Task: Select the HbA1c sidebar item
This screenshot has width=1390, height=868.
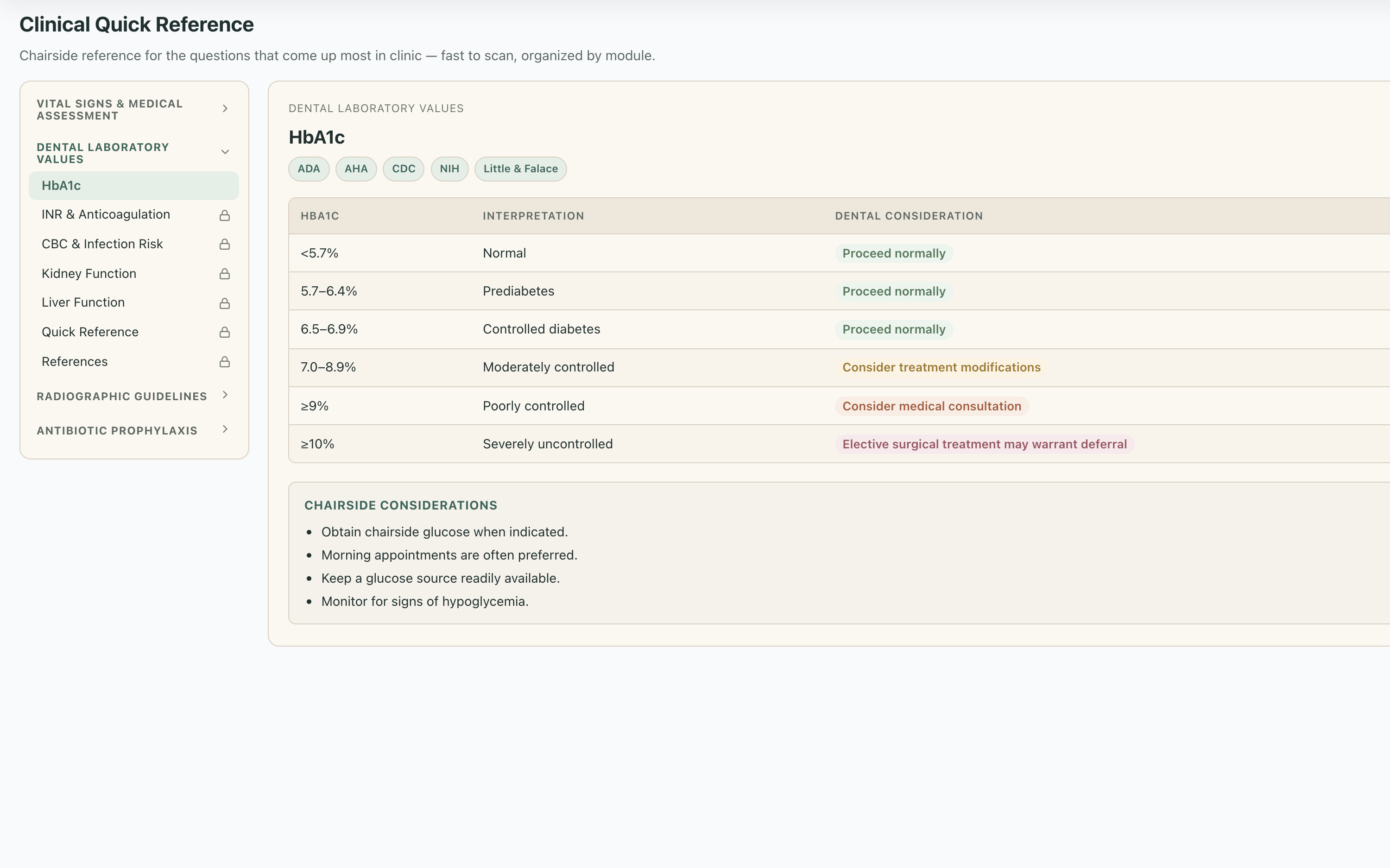Action: coord(134,185)
